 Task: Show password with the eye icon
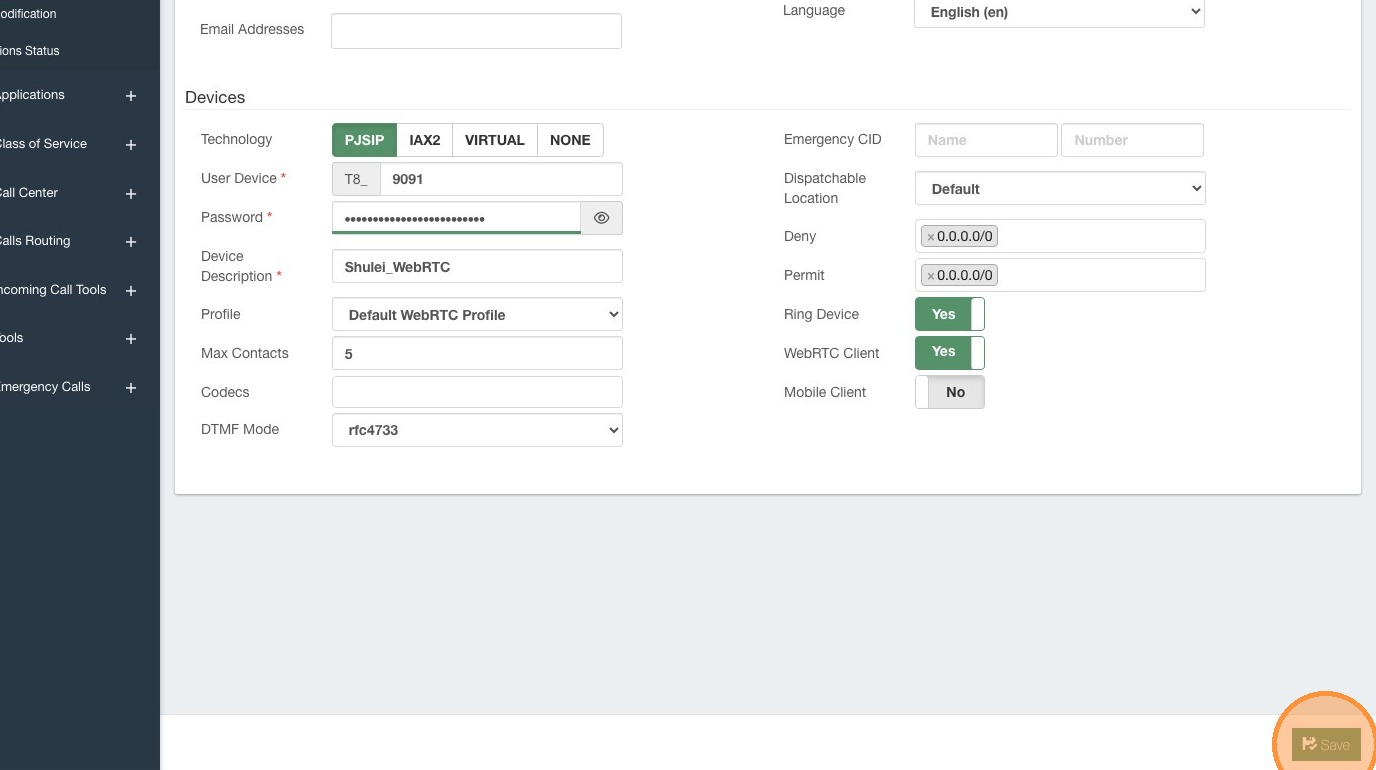(x=601, y=218)
